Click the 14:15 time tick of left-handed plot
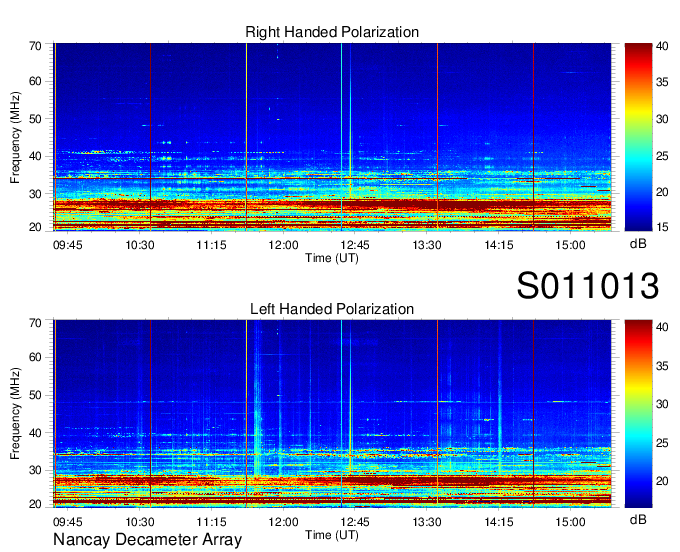The height and width of the screenshot is (552, 680). [499, 522]
